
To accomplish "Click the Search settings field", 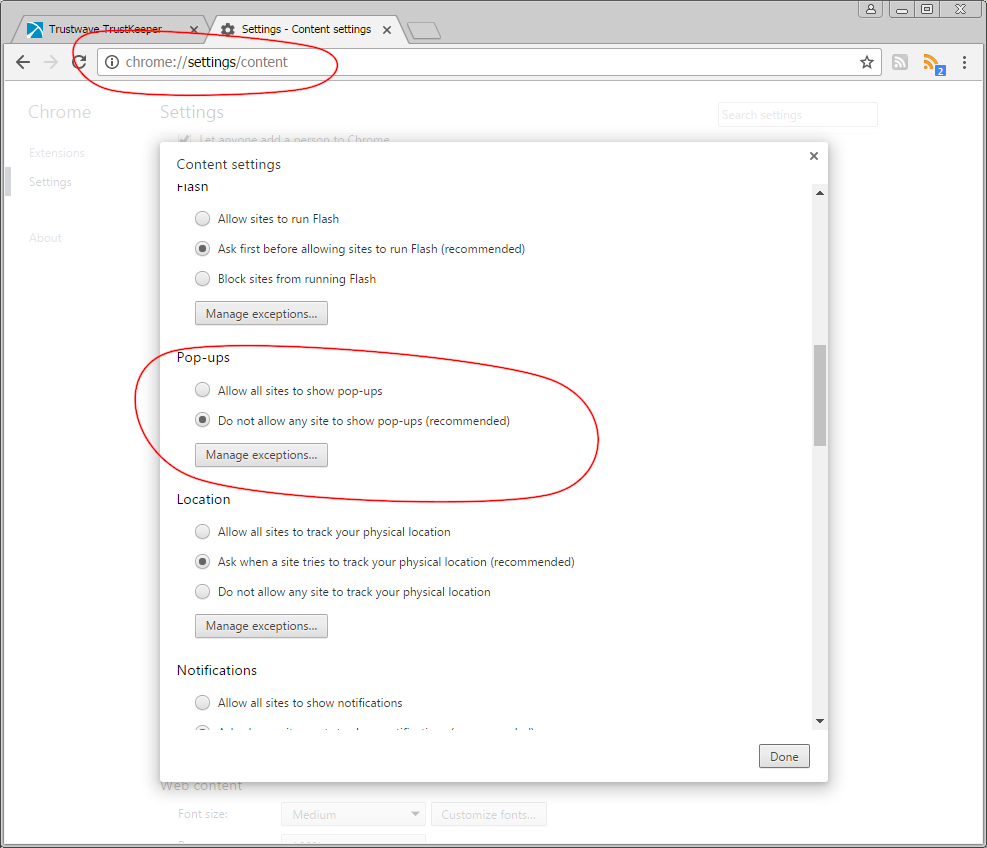I will pos(798,115).
